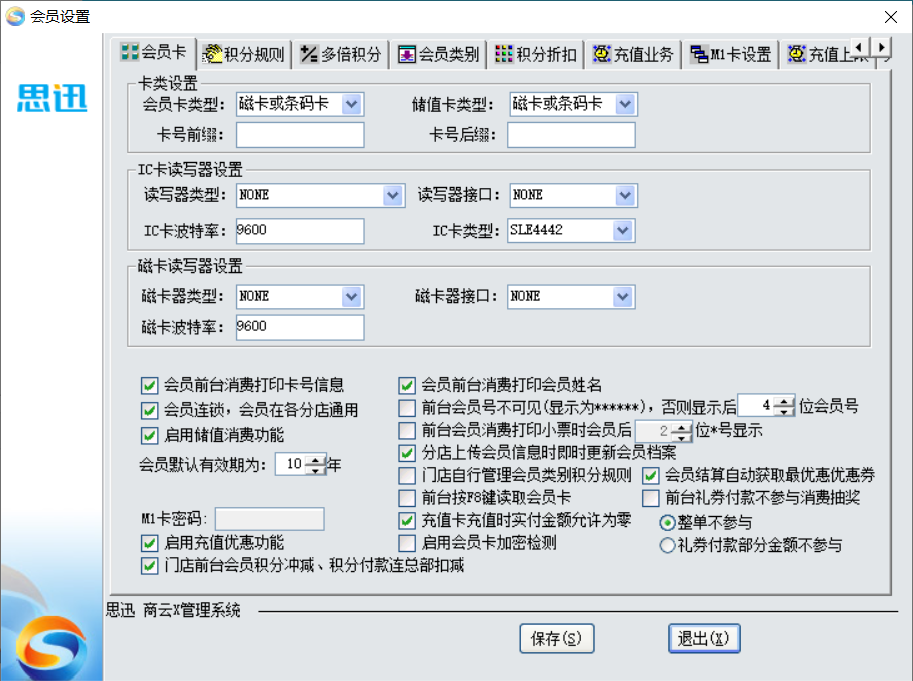
Task: Uncheck 会员前台消费打印卡号信息 checkbox
Action: tap(150, 384)
